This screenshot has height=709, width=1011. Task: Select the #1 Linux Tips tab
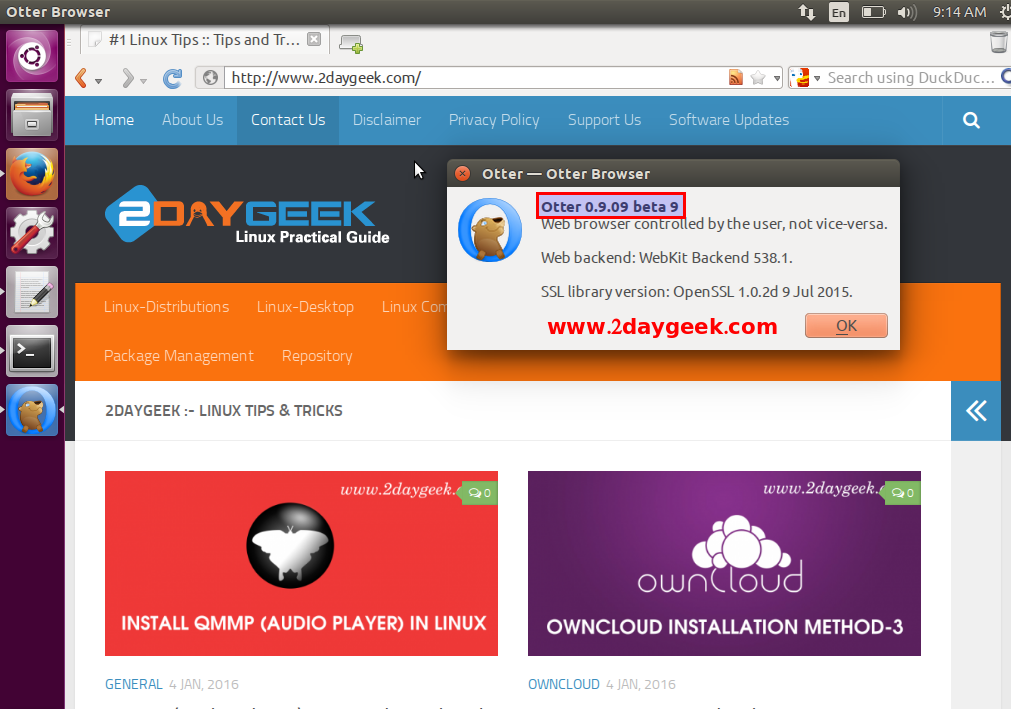[x=204, y=40]
